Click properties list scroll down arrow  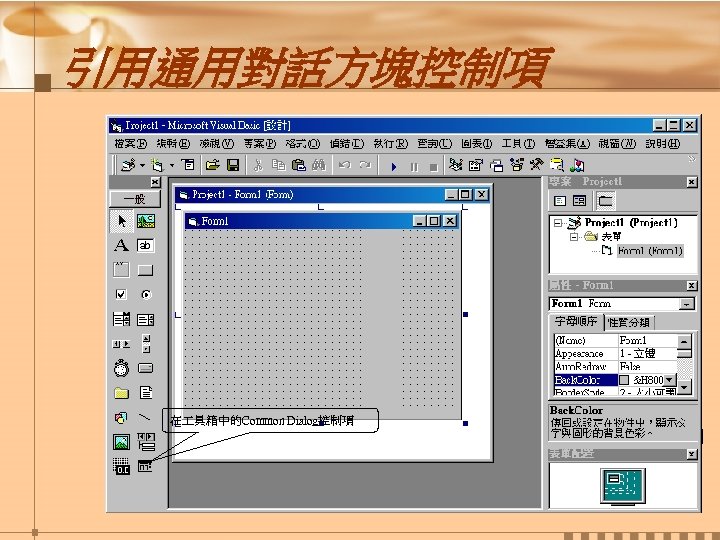pos(684,388)
